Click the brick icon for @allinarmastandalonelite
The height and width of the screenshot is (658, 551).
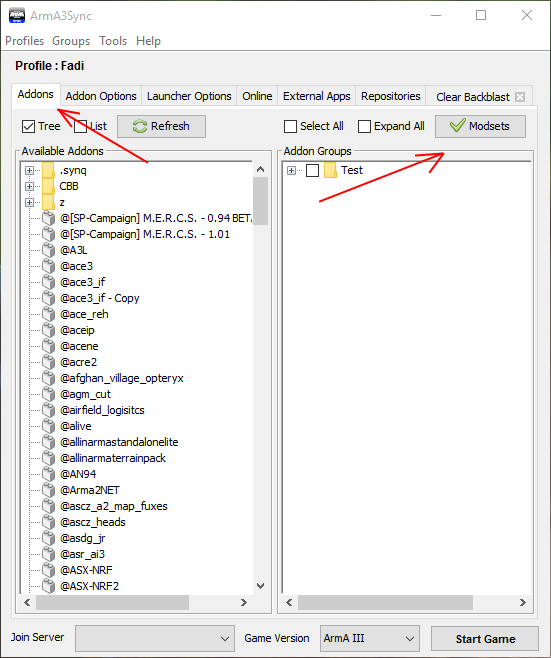(x=49, y=442)
